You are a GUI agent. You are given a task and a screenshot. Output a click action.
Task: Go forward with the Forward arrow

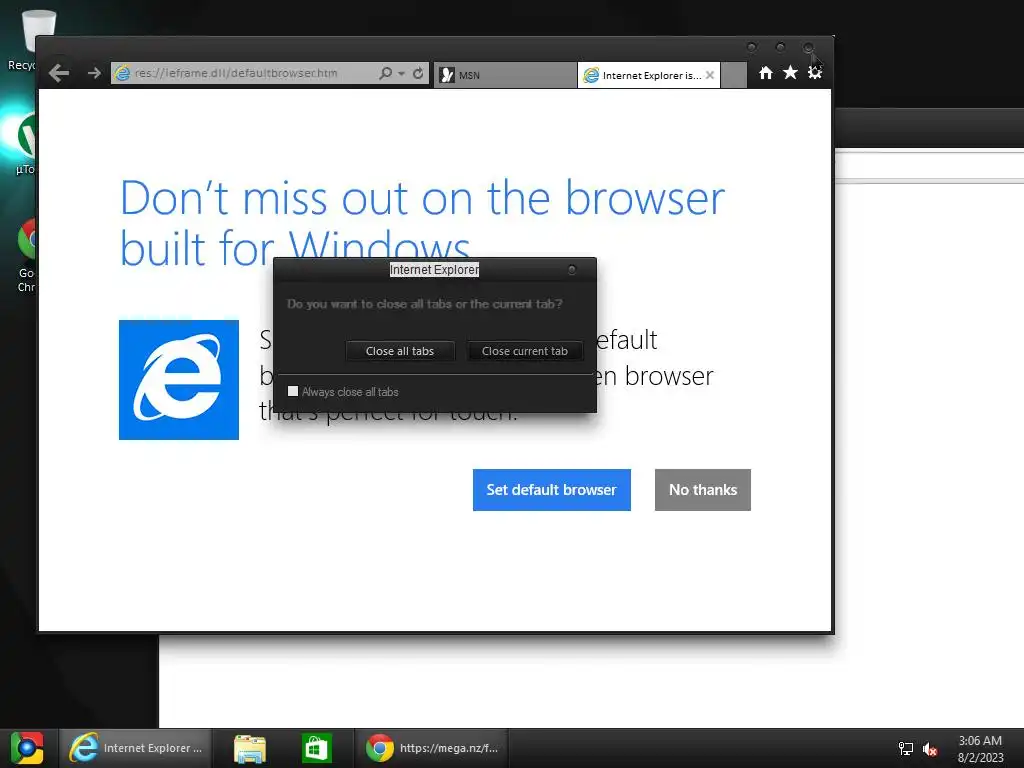click(x=94, y=73)
